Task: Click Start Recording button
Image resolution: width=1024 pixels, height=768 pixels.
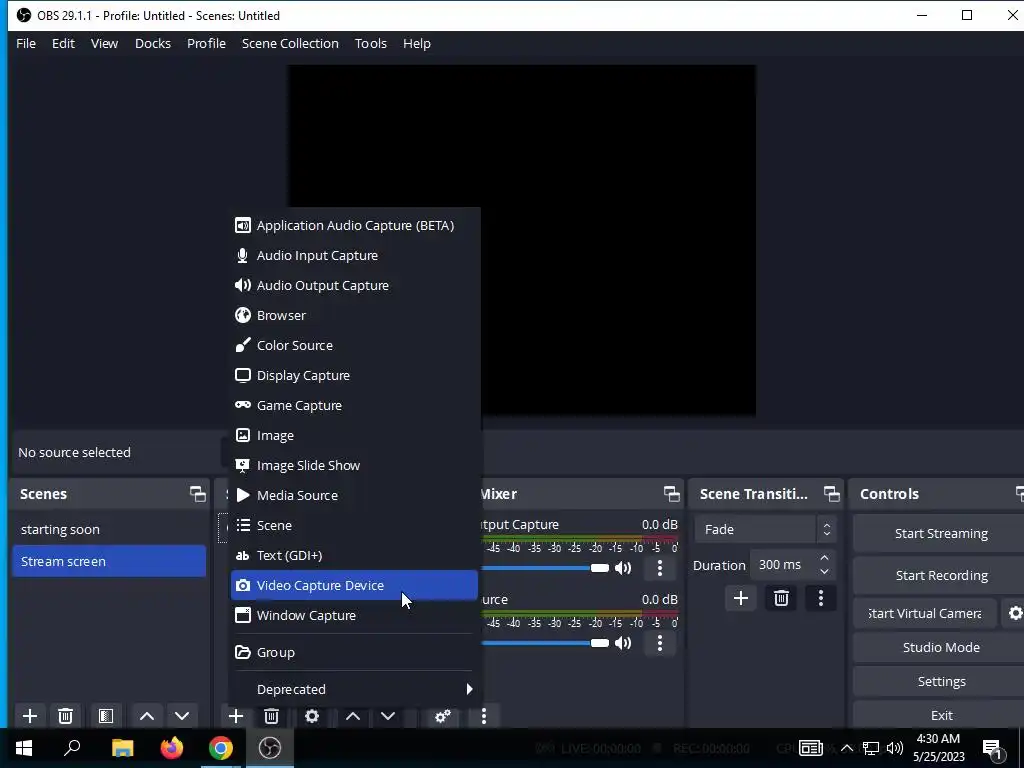Action: point(940,575)
